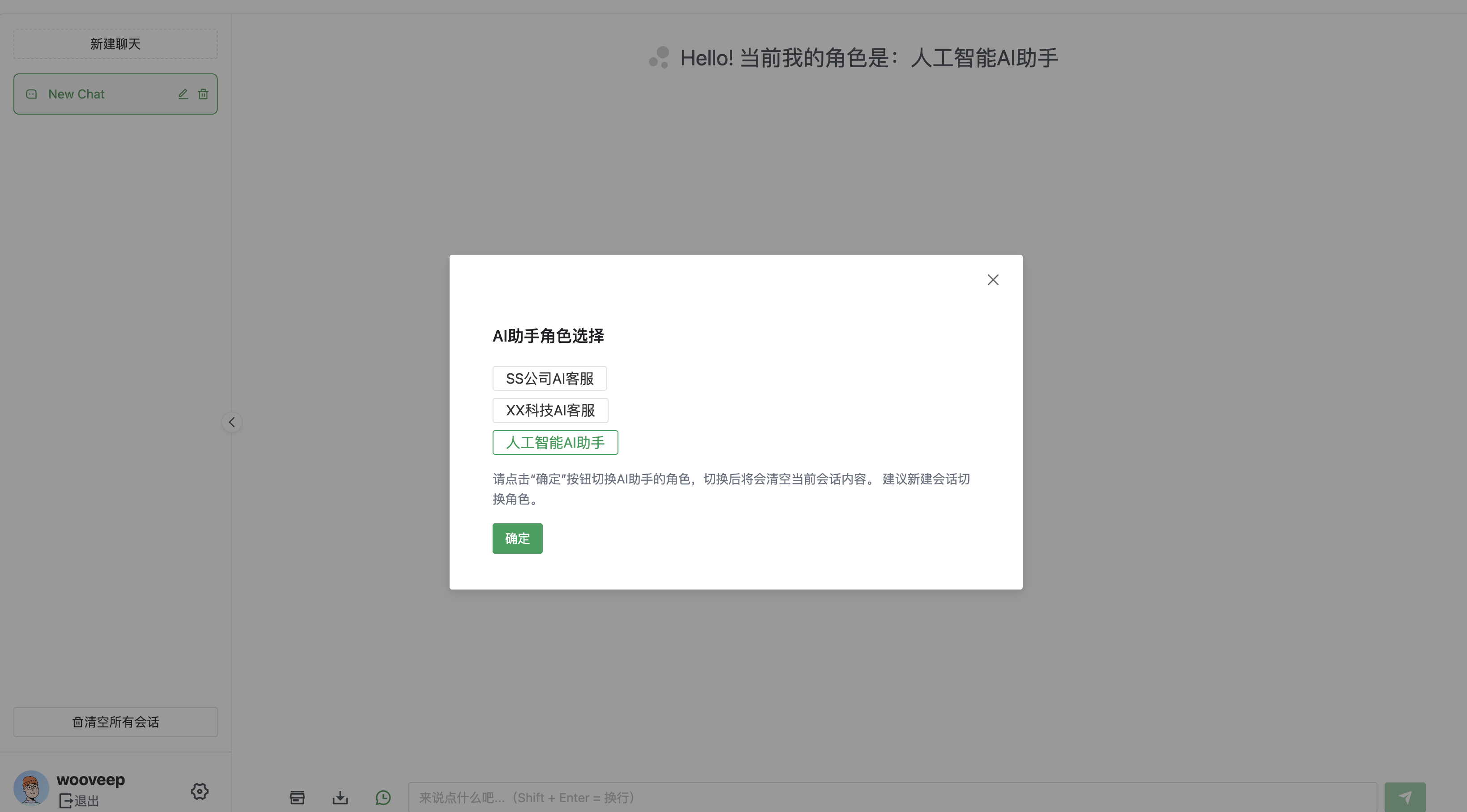Click the delete chat trash icon
This screenshot has height=812, width=1467.
(202, 94)
